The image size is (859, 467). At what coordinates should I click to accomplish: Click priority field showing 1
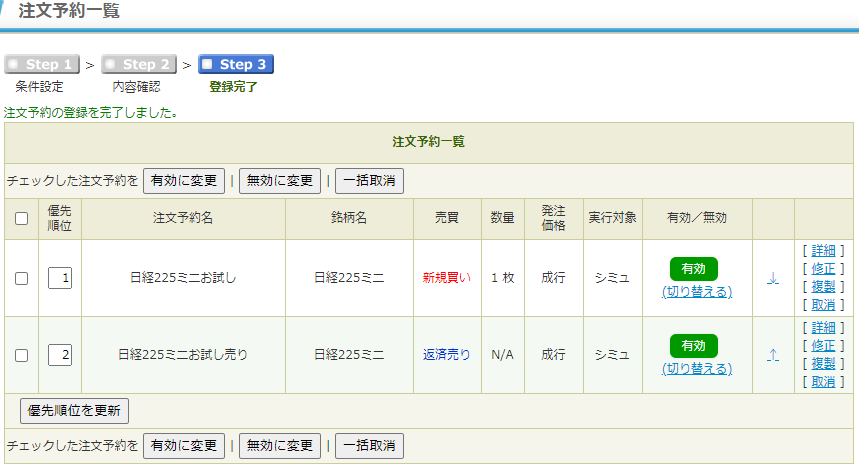[x=60, y=278]
